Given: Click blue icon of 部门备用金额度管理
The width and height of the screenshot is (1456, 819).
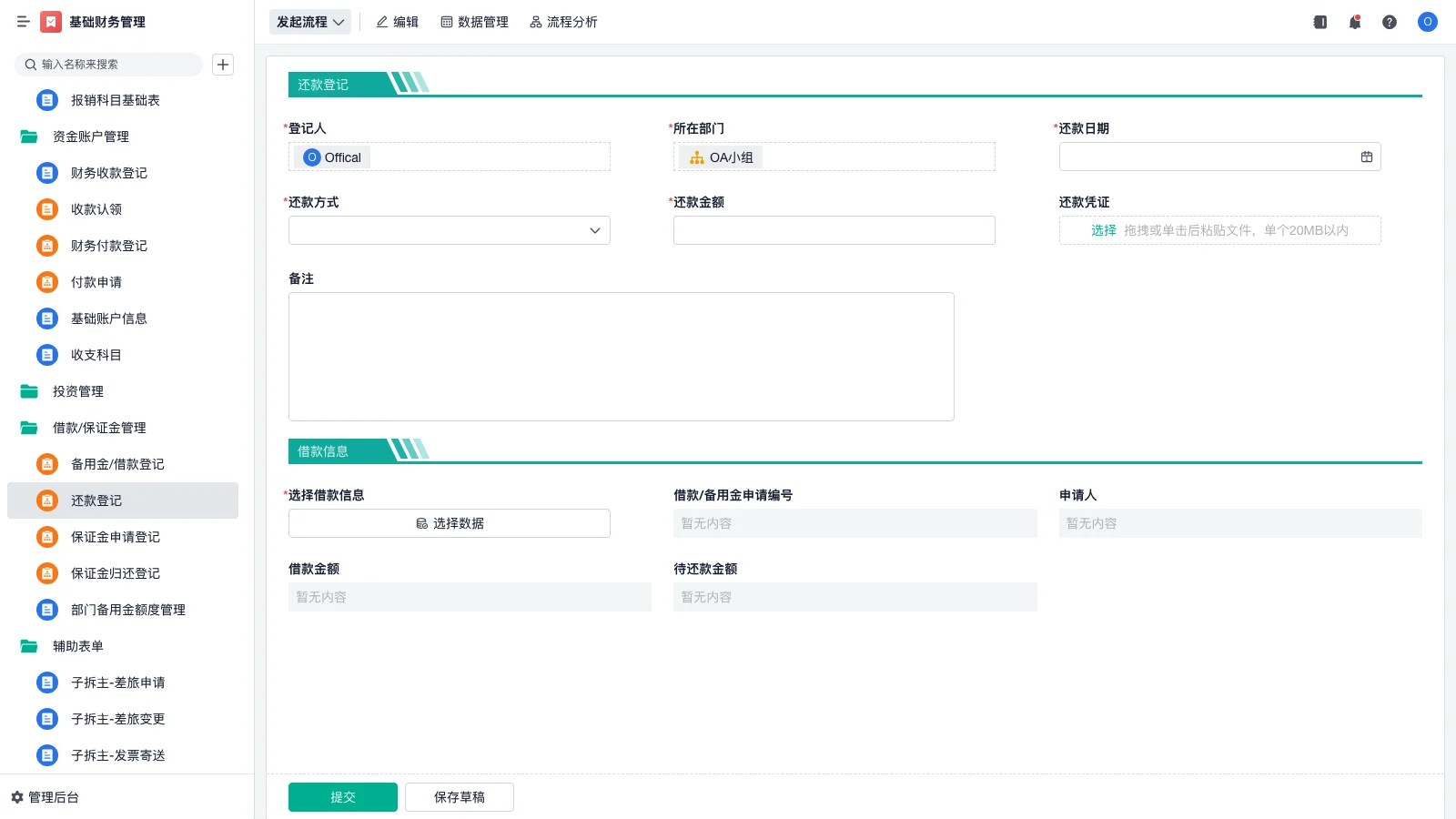Looking at the screenshot, I should pyautogui.click(x=47, y=610).
